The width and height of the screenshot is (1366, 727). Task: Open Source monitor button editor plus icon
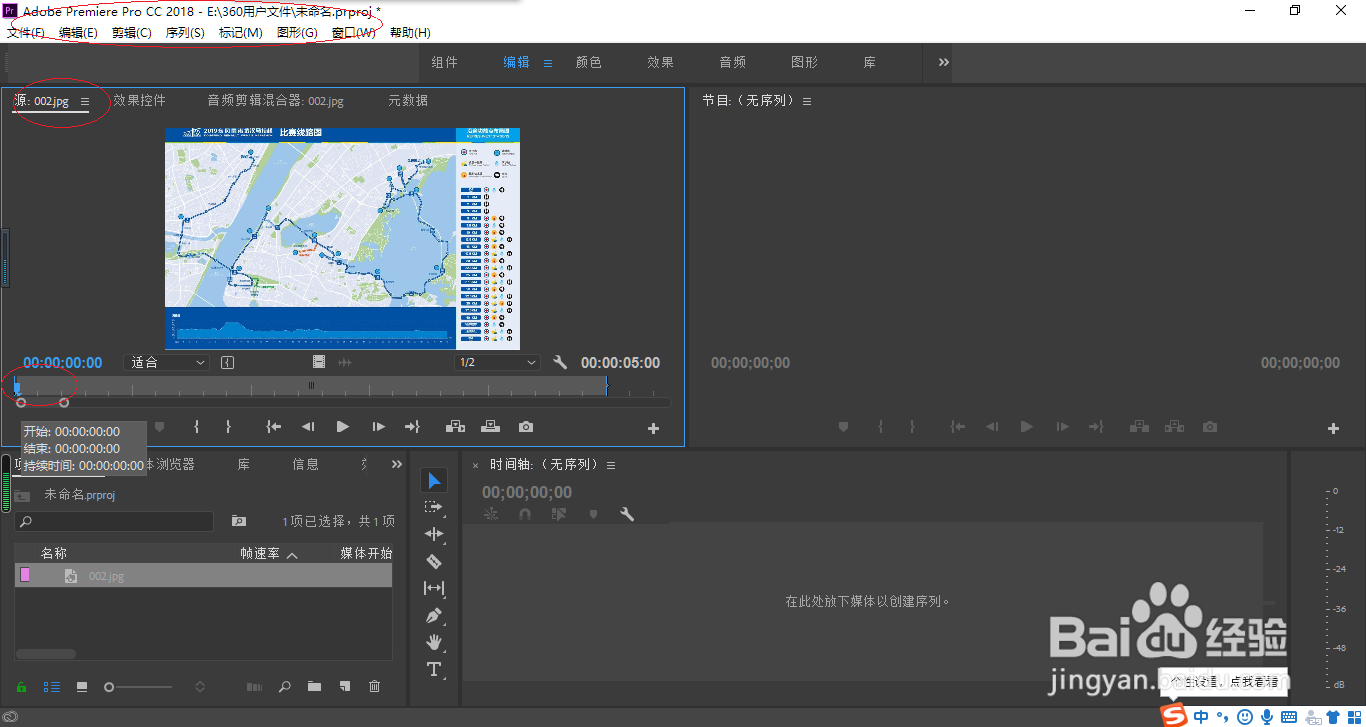click(654, 428)
